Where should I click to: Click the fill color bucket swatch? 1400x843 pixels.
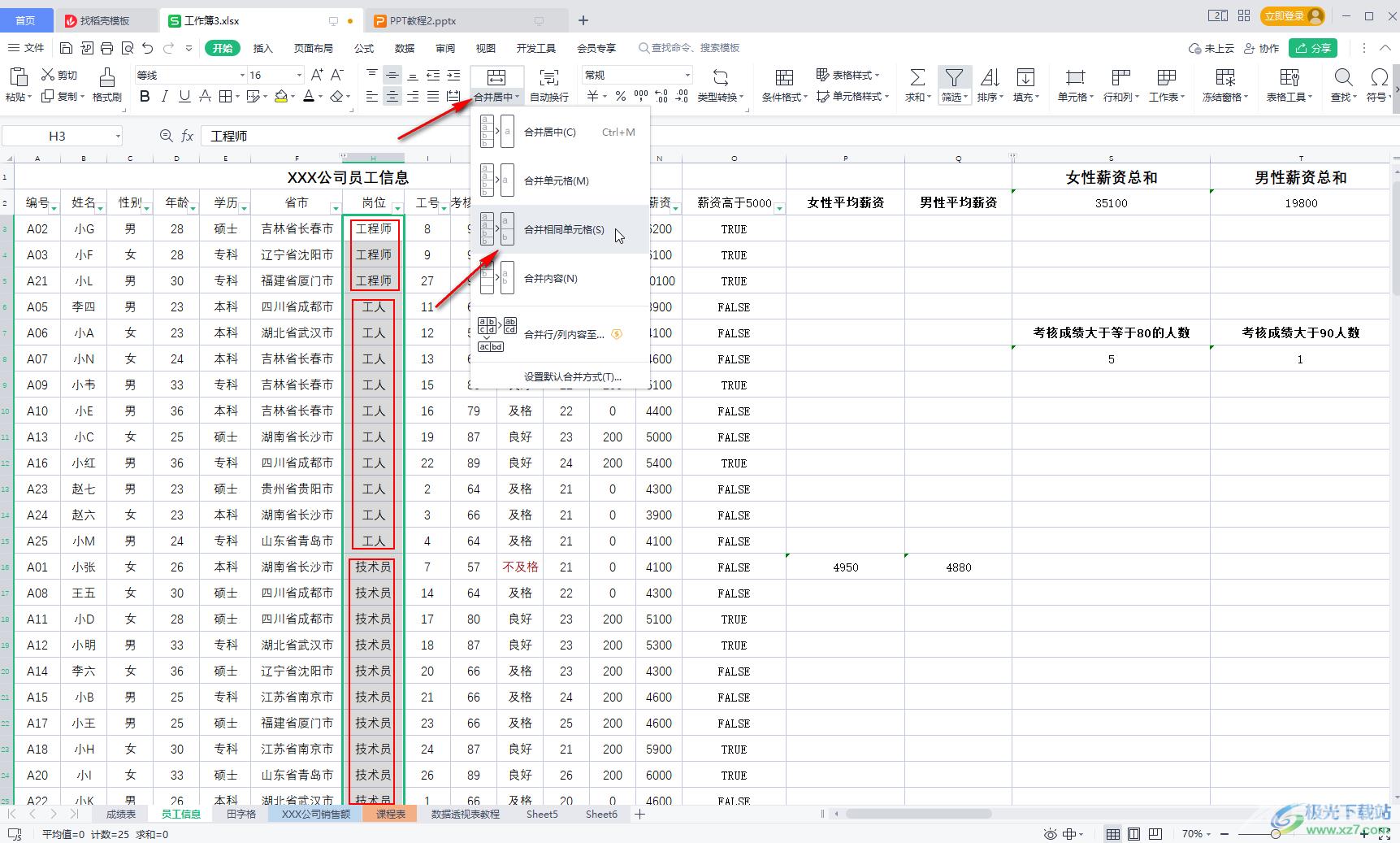point(281,97)
